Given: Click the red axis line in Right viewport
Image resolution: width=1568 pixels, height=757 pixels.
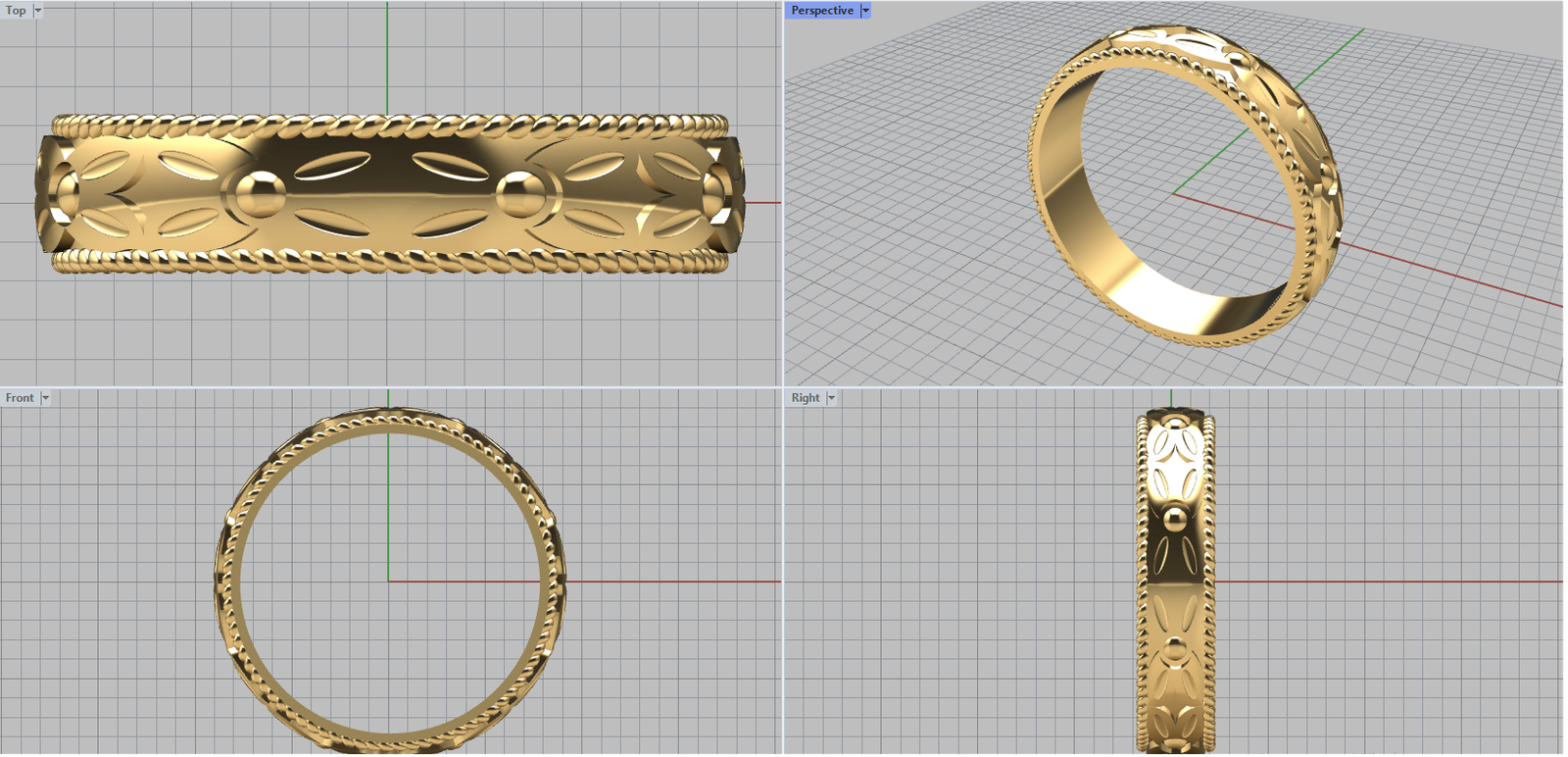Looking at the screenshot, I should (x=1372, y=581).
